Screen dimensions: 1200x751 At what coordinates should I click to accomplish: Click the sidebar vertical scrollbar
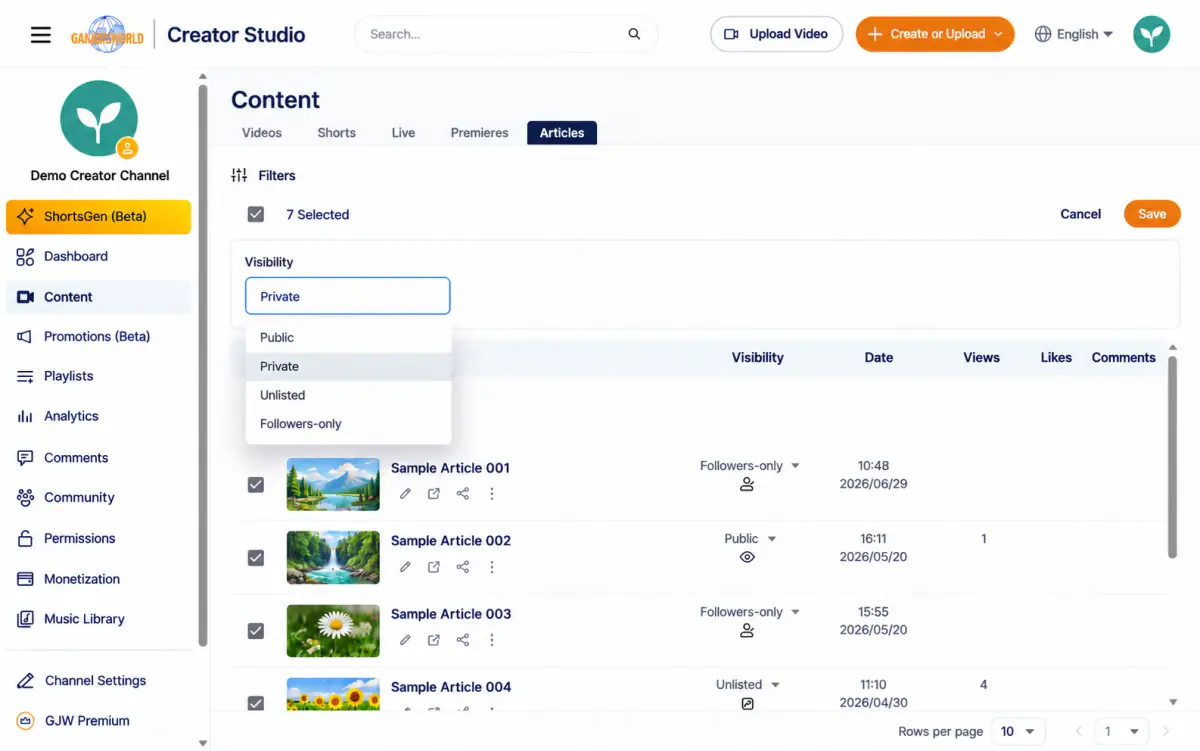pyautogui.click(x=203, y=365)
